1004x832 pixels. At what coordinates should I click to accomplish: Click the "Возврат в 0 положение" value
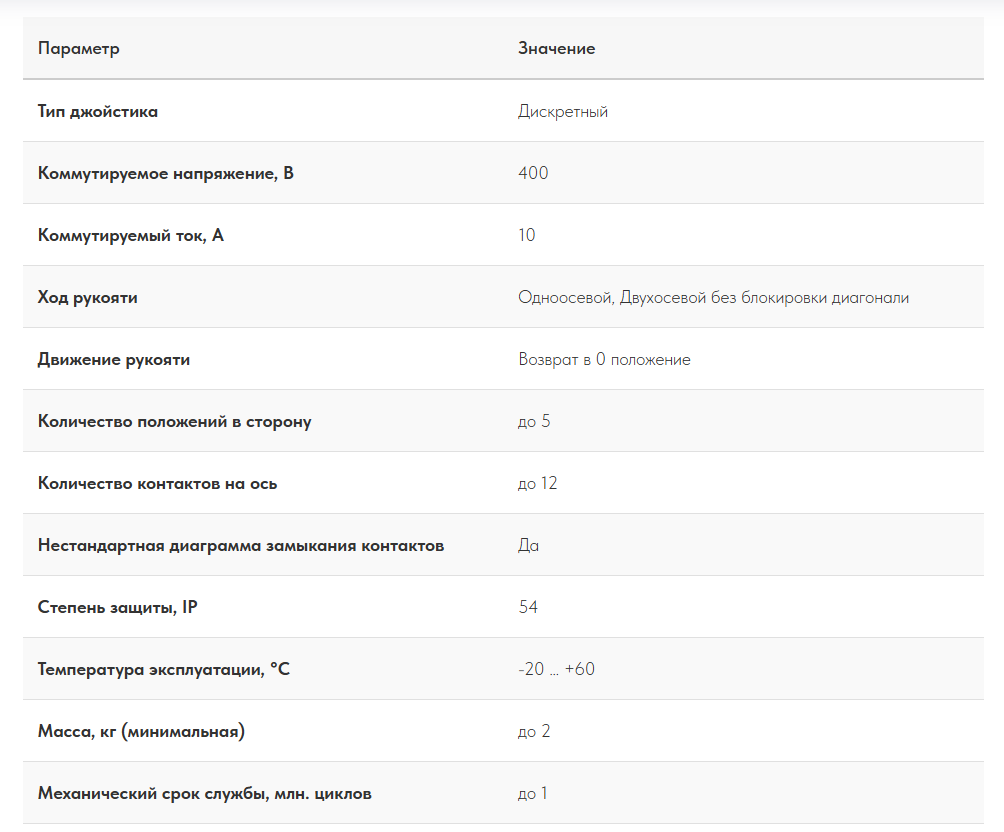point(604,359)
